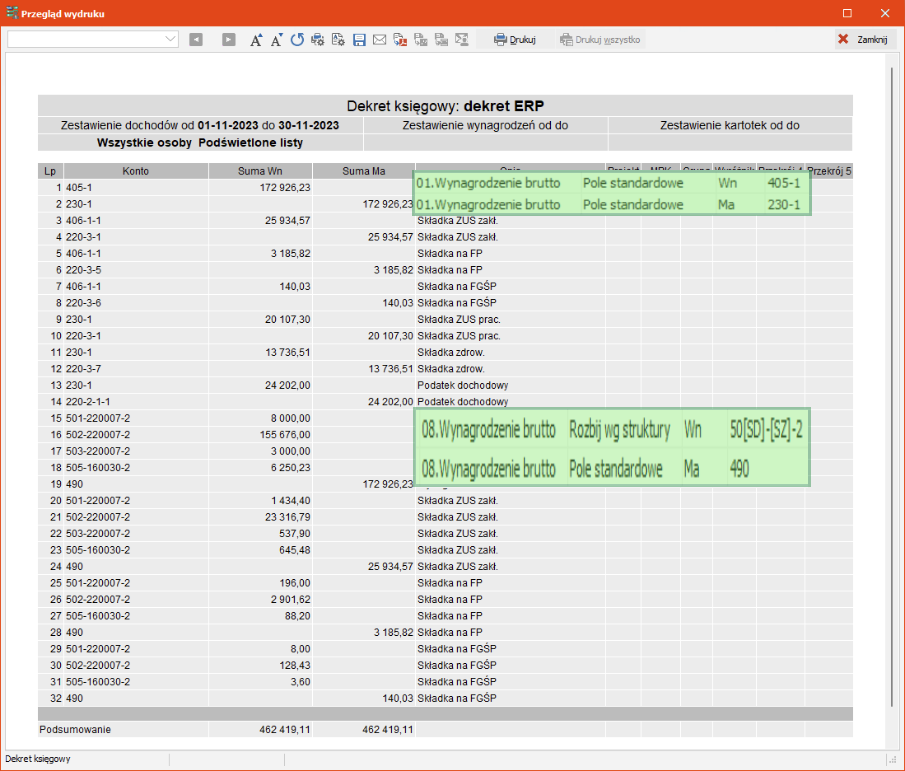Increase font size with A up icon
This screenshot has width=905, height=771.
click(x=256, y=39)
